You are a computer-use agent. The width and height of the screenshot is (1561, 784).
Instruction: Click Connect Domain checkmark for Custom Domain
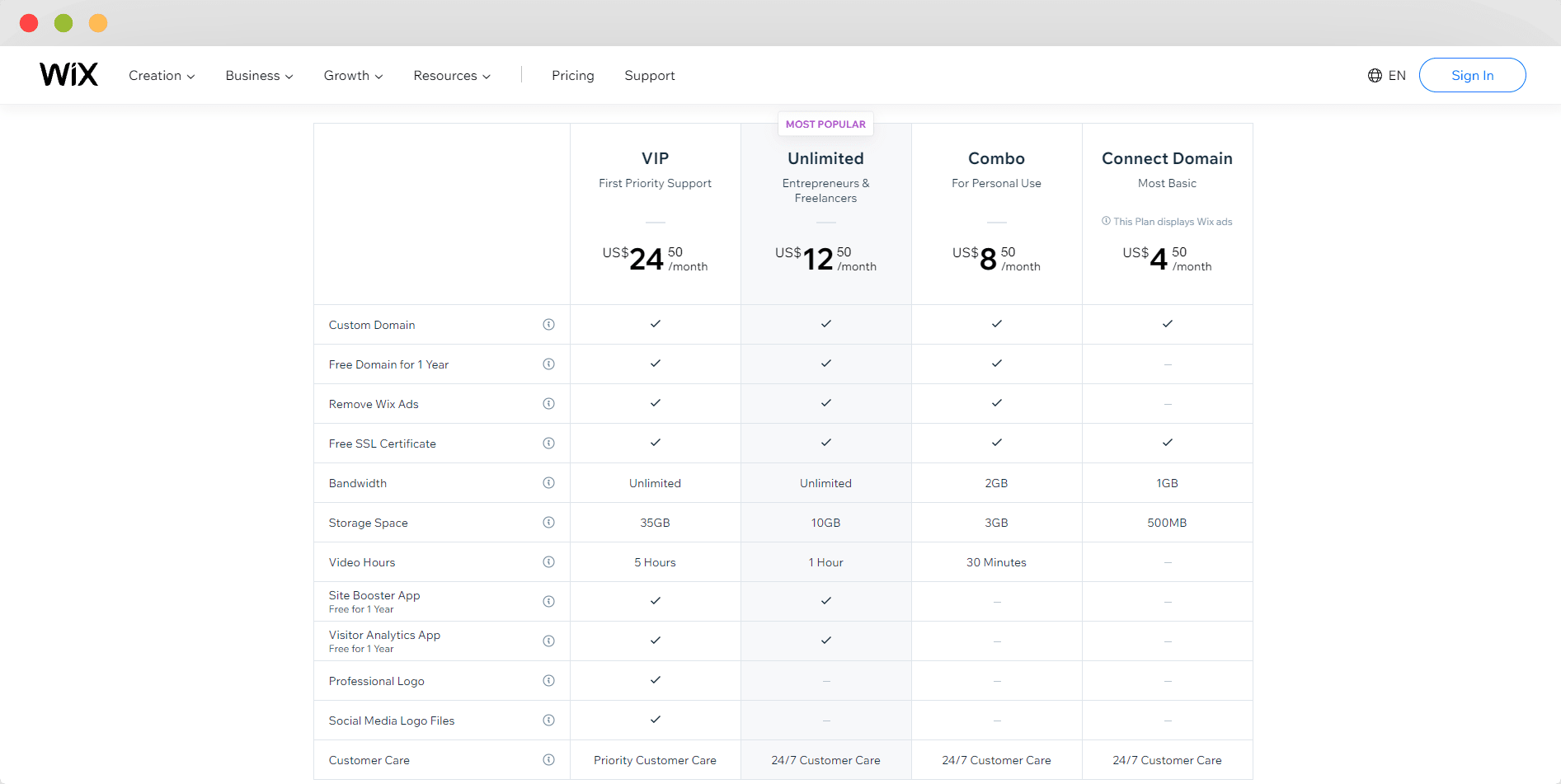(x=1168, y=324)
